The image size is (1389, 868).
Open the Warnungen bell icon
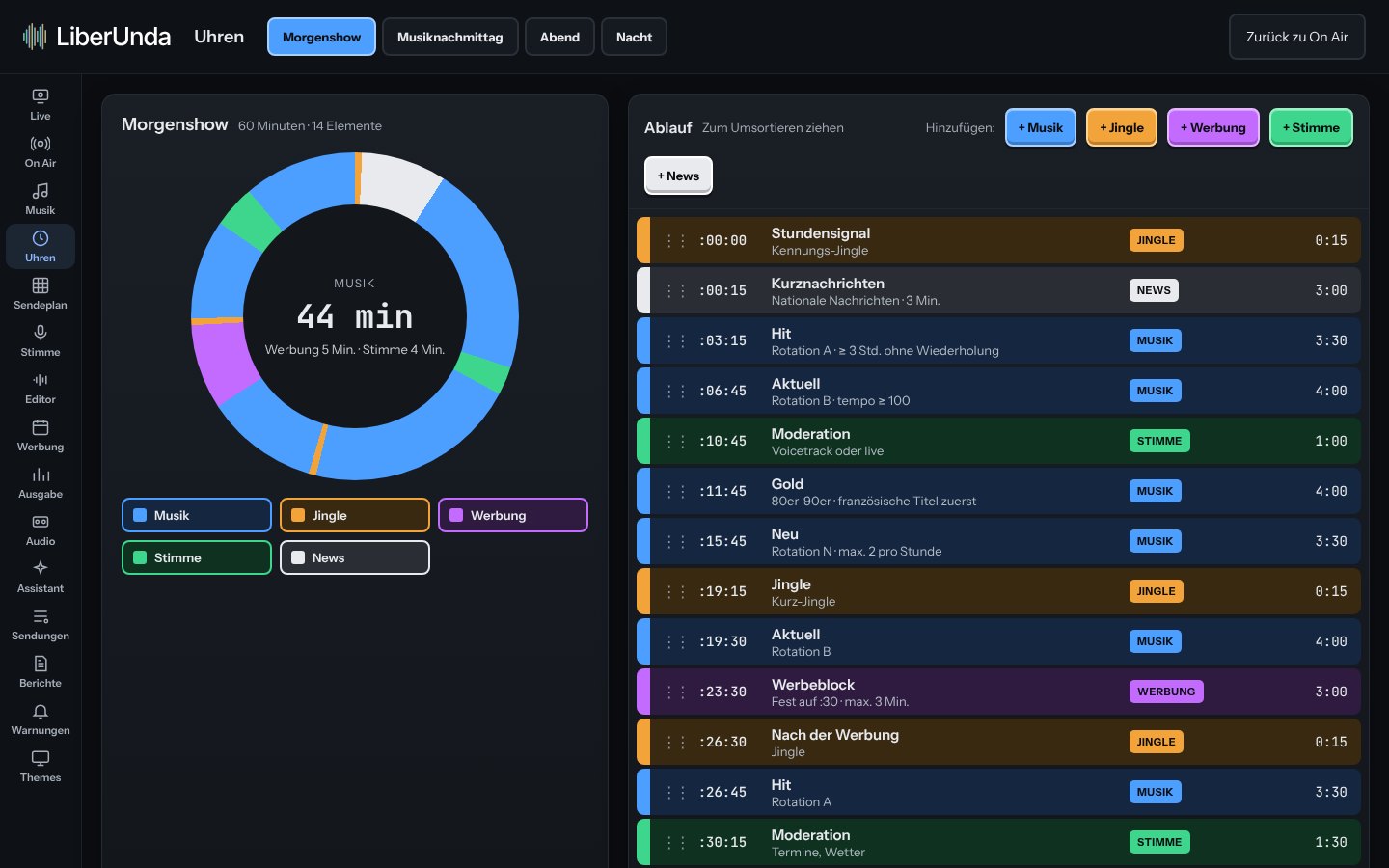coord(41,710)
